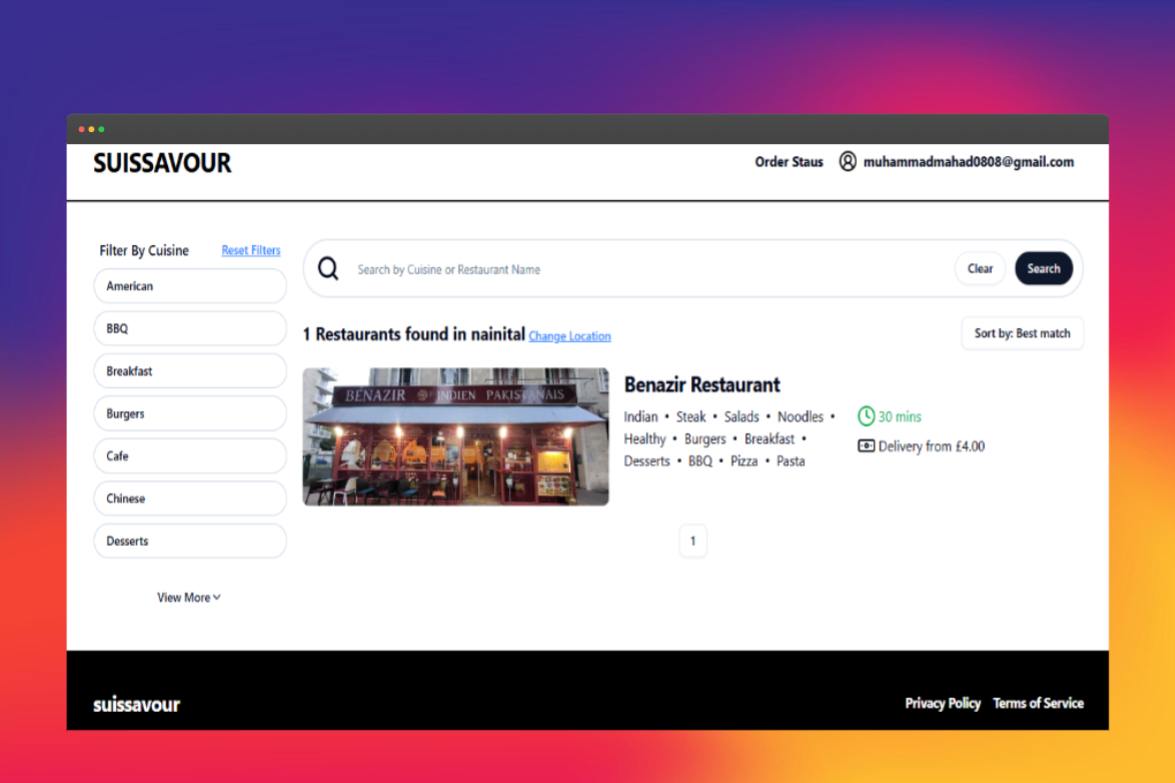Click the Reset Filters link

tap(251, 251)
